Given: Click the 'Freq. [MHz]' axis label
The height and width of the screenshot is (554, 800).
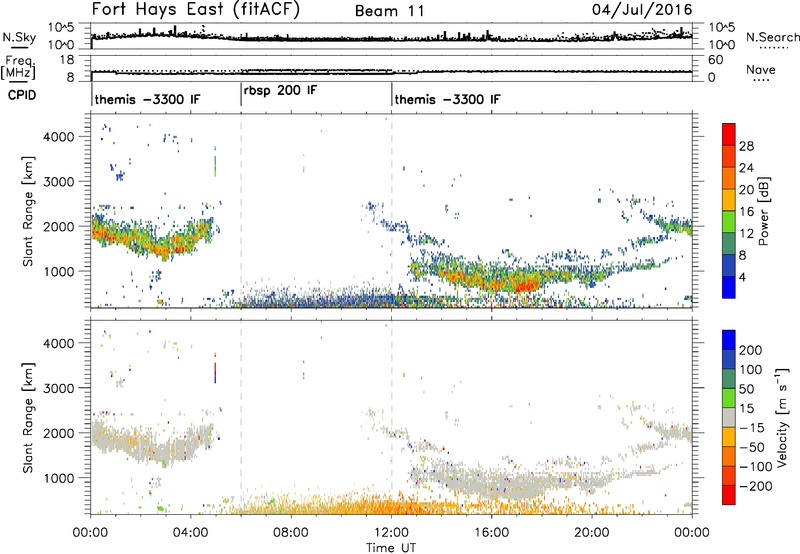Looking at the screenshot, I should pos(19,68).
